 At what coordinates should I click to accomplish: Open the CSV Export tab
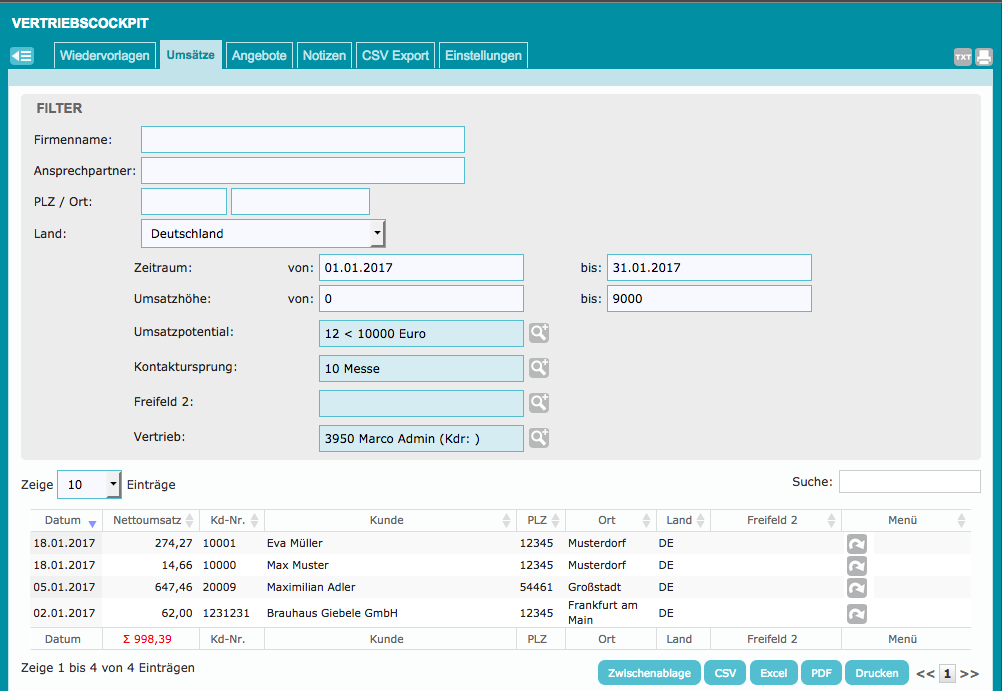(395, 56)
